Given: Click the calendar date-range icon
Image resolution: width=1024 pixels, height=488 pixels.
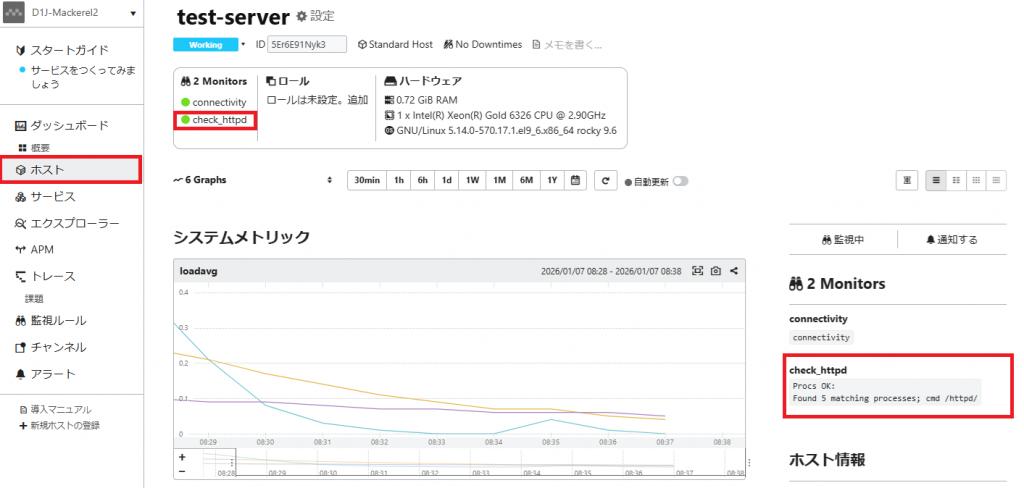Looking at the screenshot, I should point(575,180).
